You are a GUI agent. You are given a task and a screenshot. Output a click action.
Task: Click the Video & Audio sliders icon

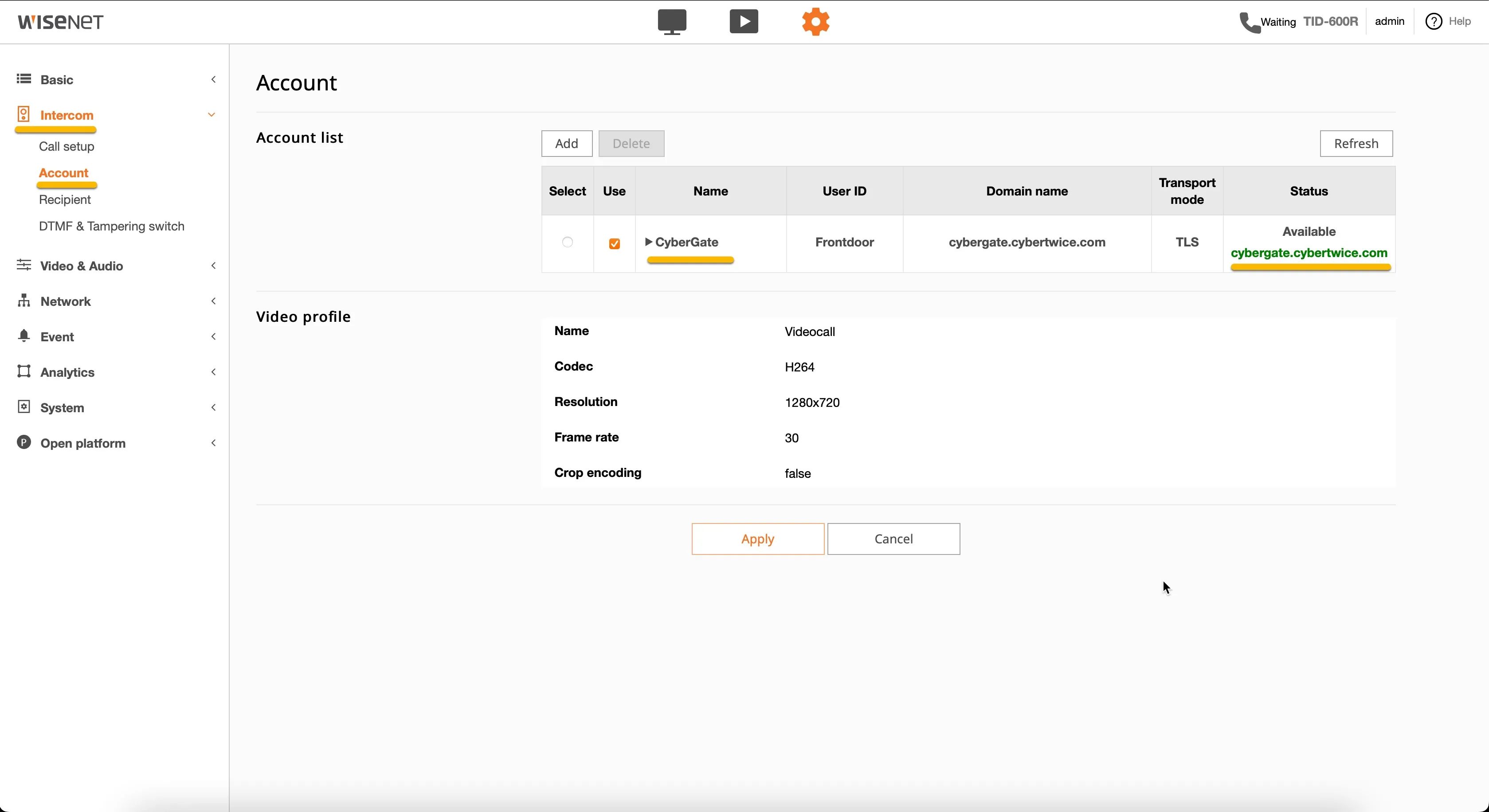coord(24,265)
